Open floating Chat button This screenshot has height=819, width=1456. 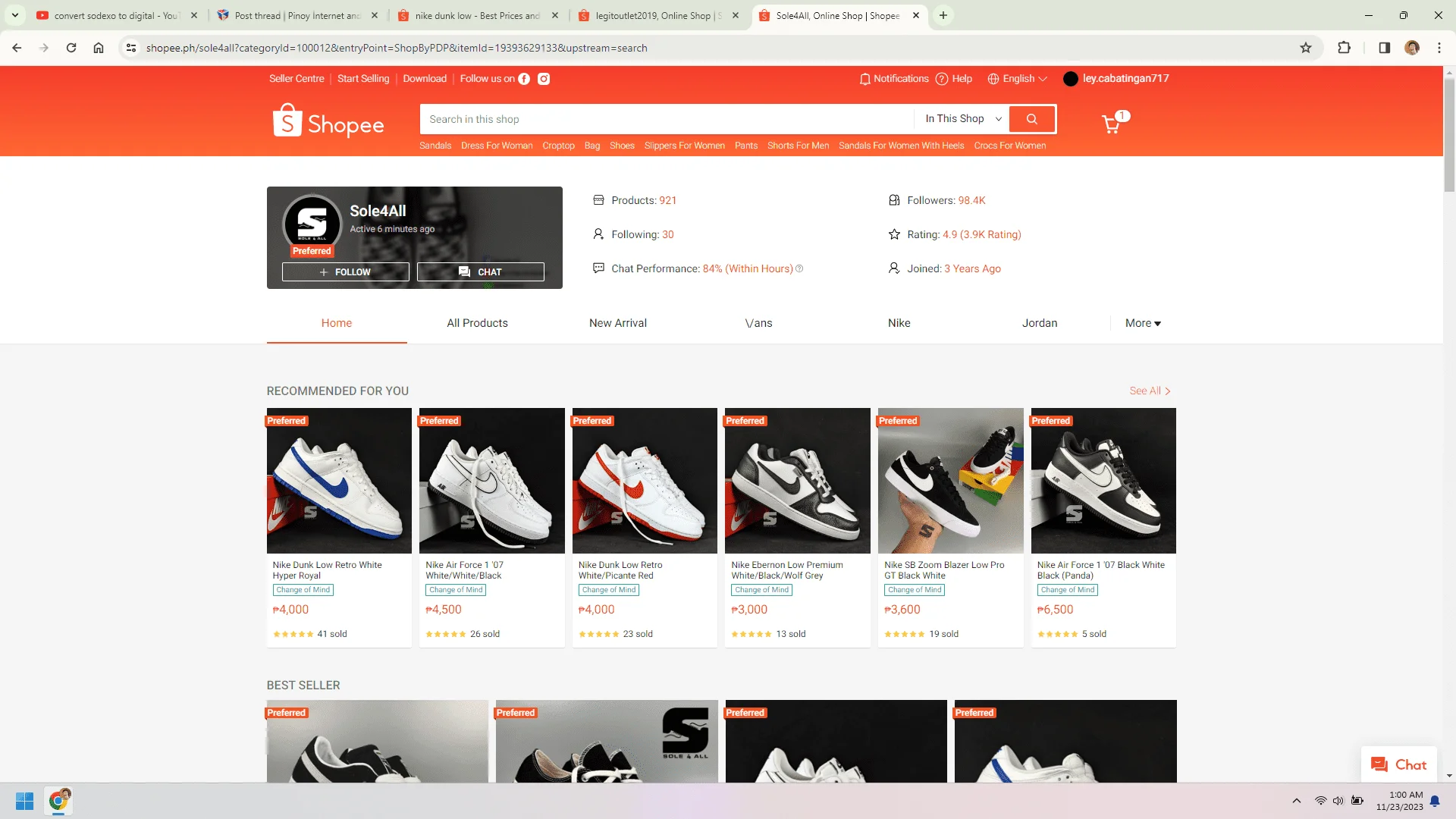[1399, 764]
